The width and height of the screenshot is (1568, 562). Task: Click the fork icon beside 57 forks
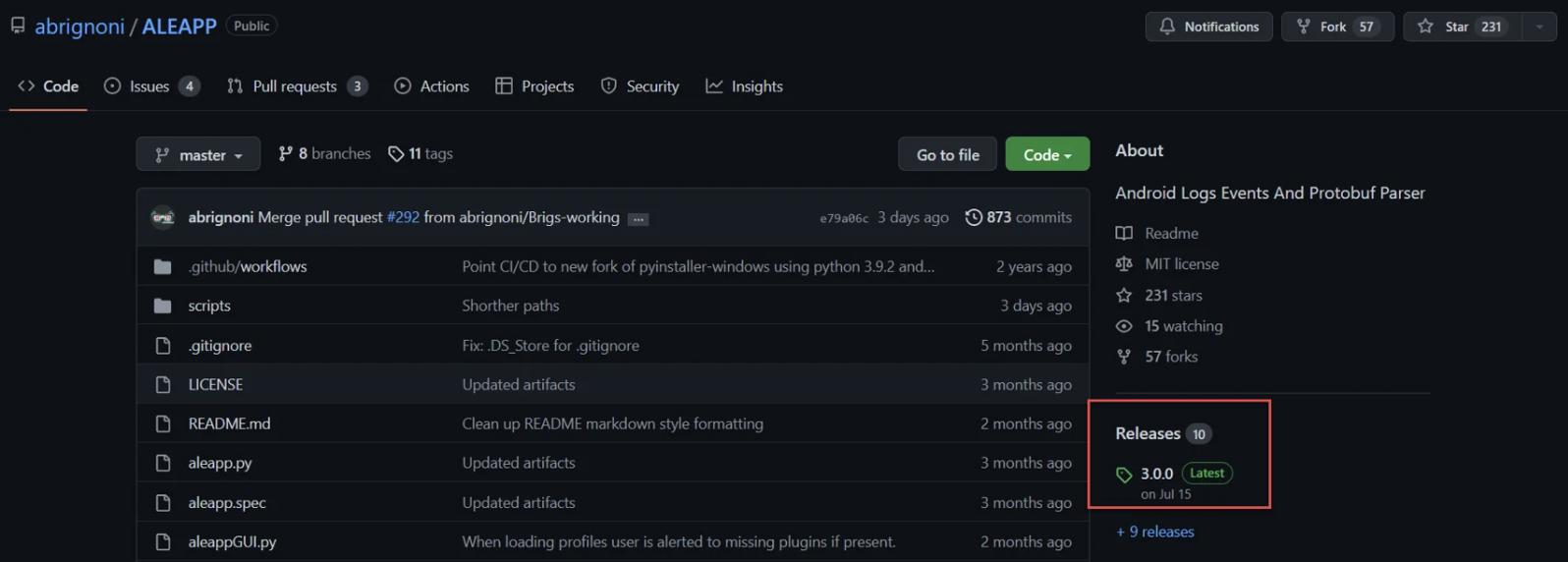pyautogui.click(x=1124, y=357)
